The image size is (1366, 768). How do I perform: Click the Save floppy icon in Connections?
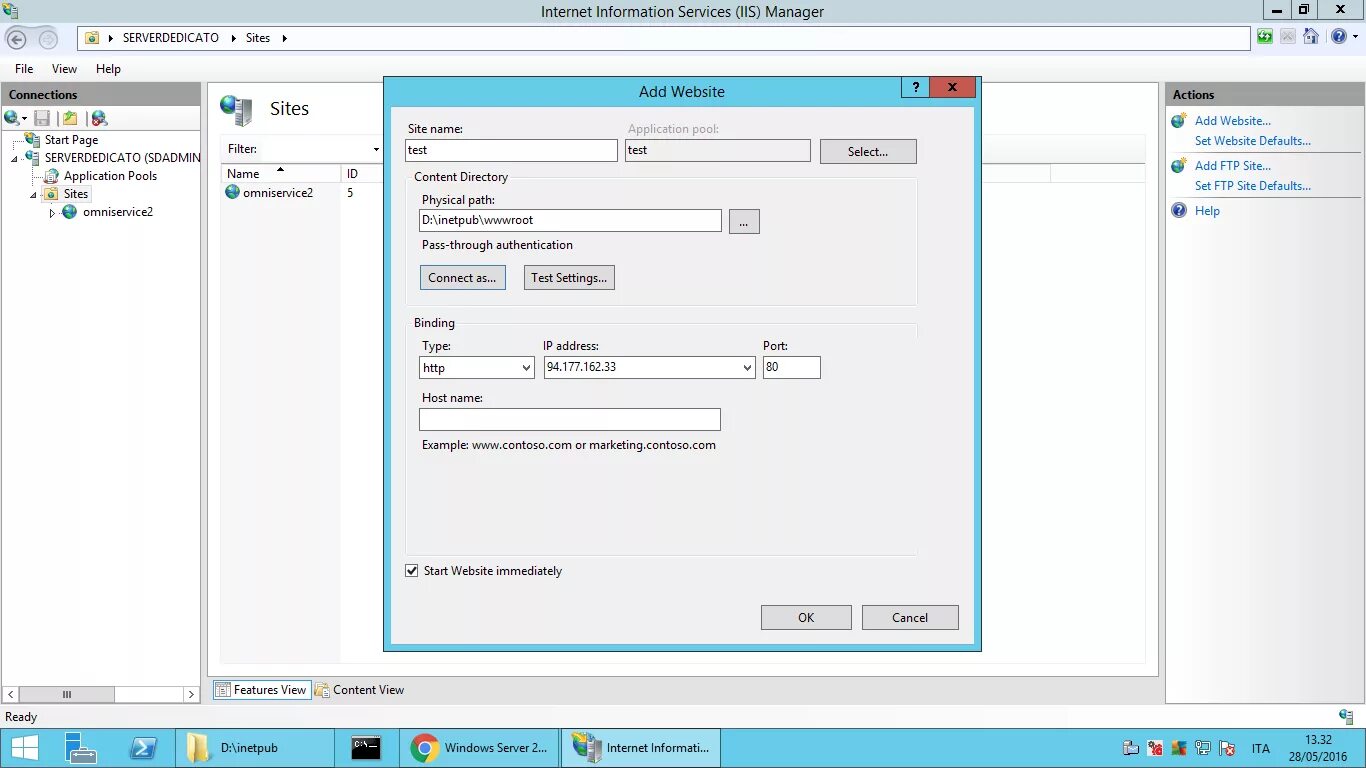coord(42,118)
